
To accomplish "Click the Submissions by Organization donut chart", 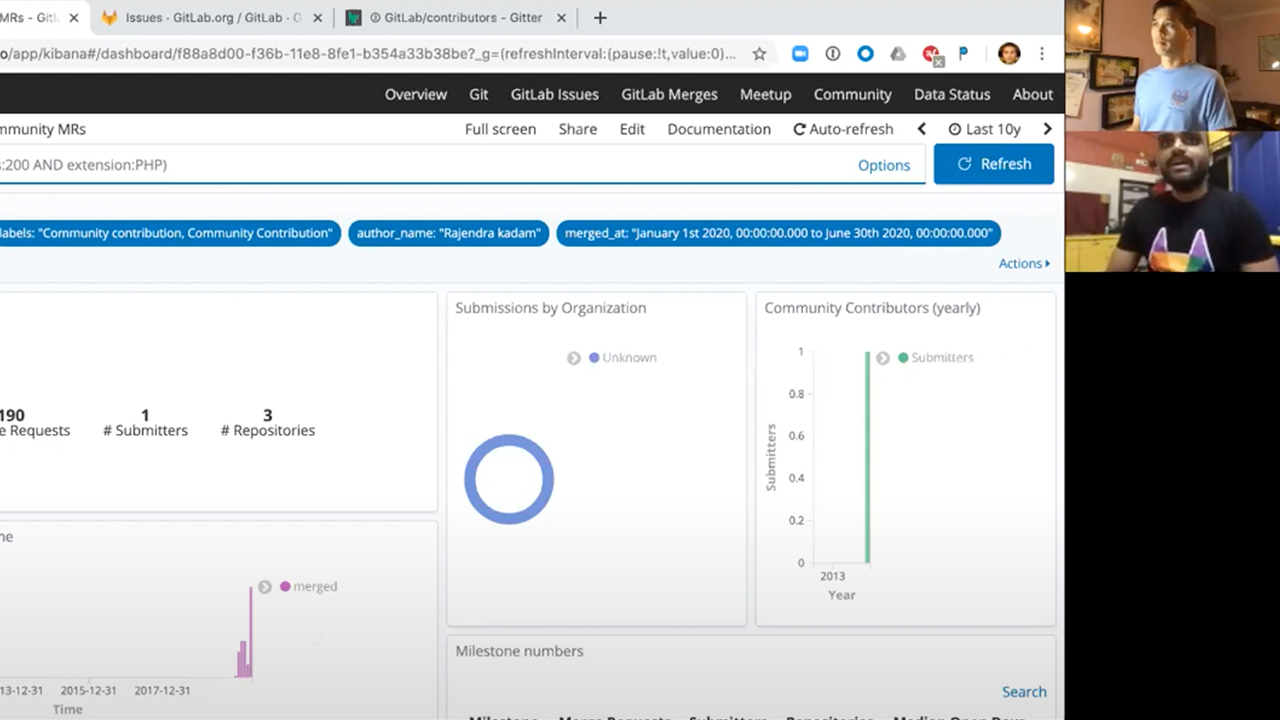I will (509, 479).
